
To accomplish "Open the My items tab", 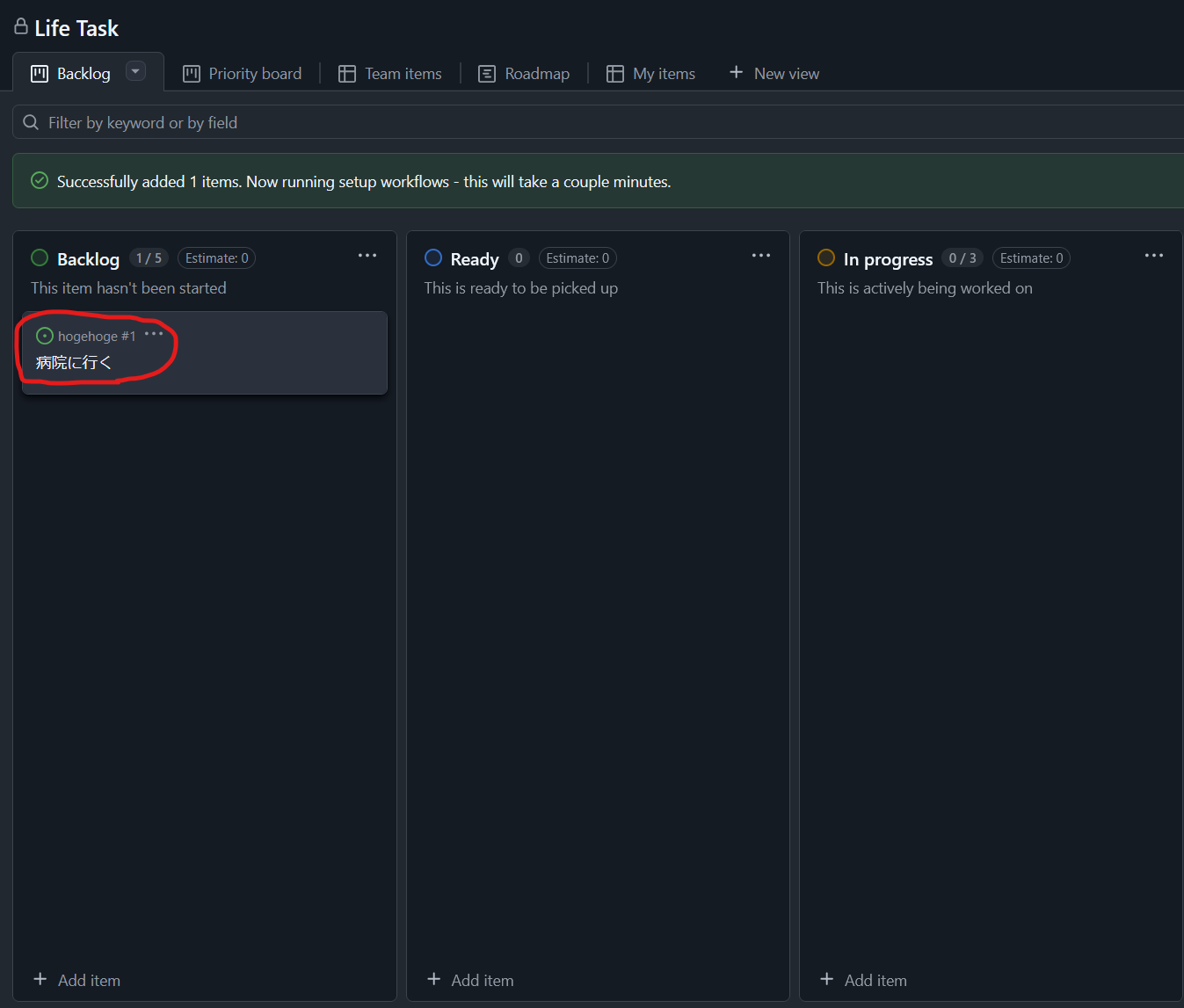I will (651, 74).
